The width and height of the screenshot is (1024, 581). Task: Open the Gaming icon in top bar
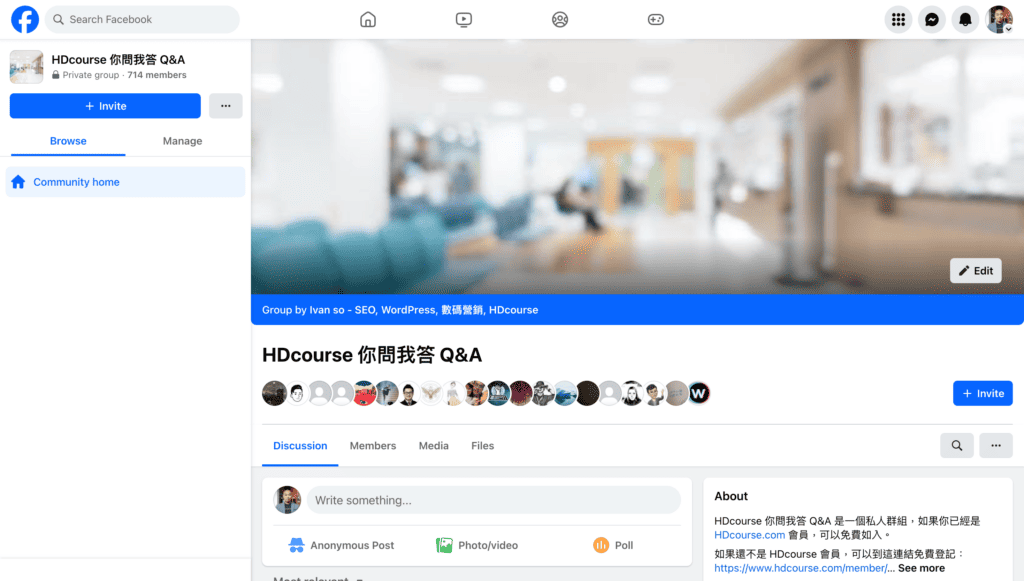pos(656,20)
